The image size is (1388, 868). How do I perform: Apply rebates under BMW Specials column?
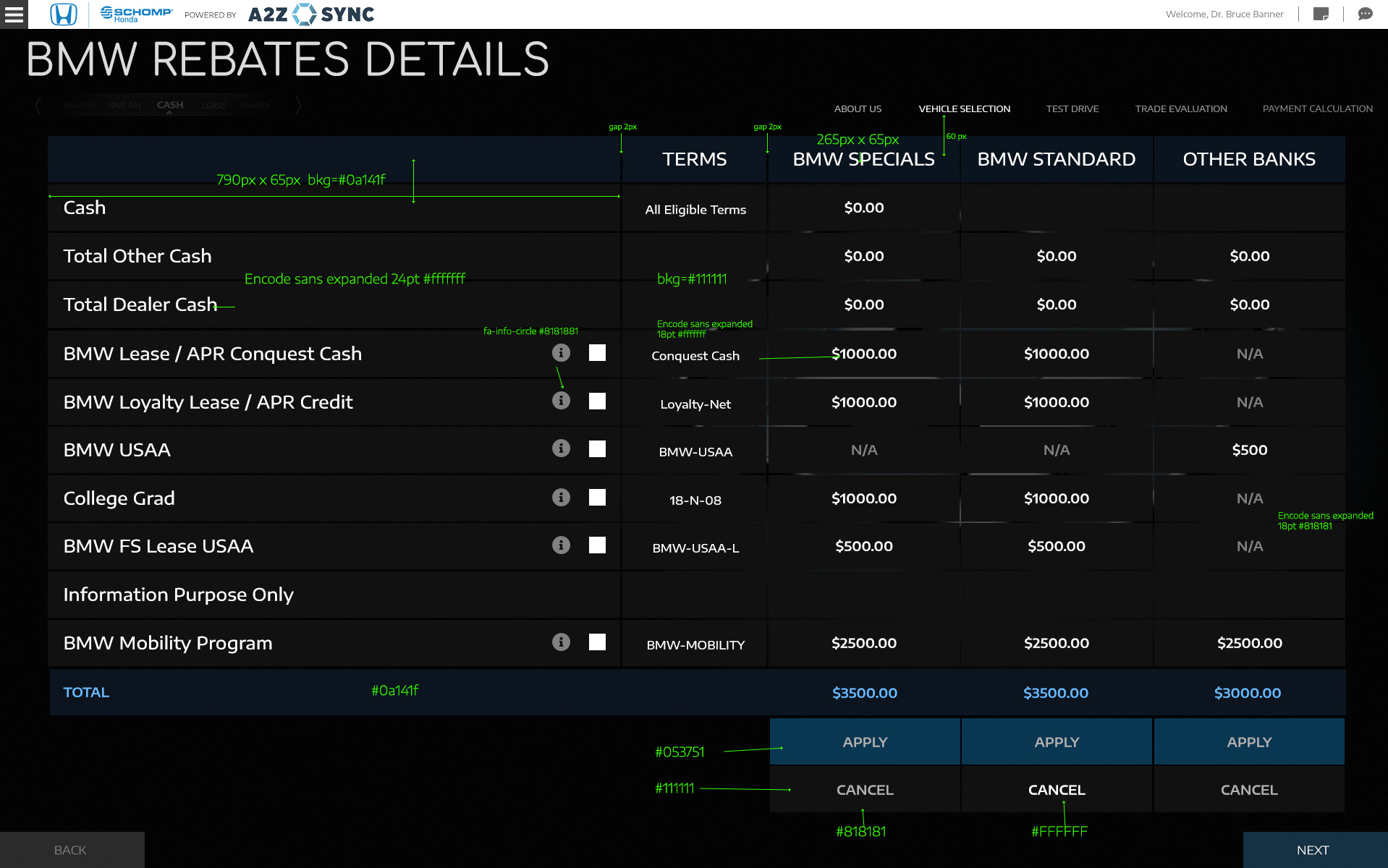pos(865,742)
